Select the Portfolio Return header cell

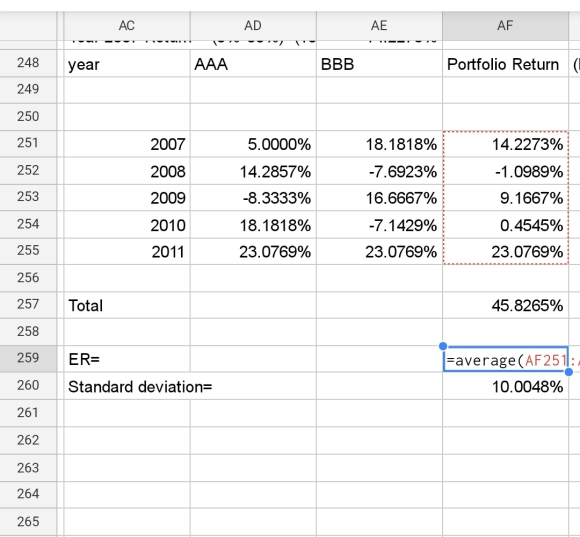click(x=505, y=64)
